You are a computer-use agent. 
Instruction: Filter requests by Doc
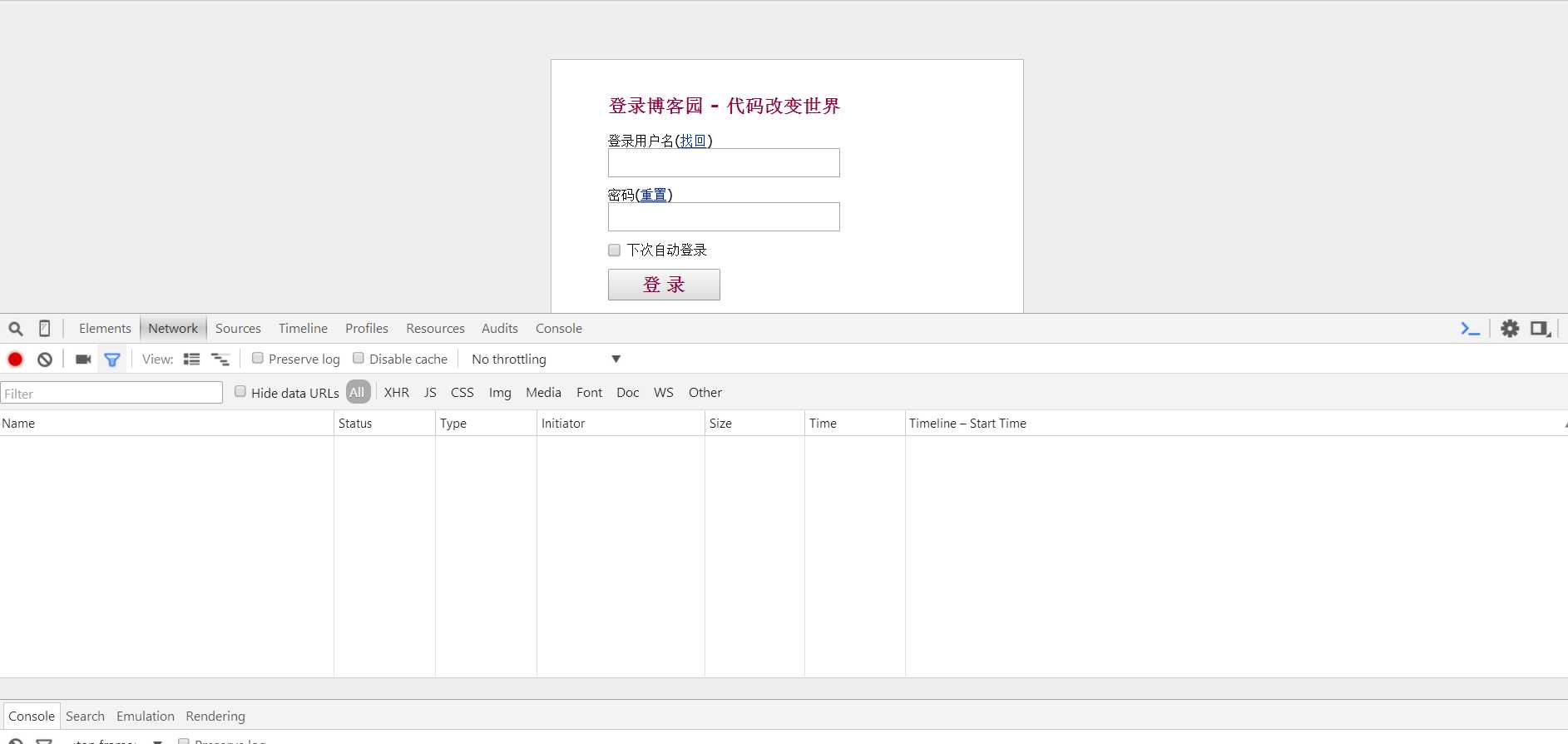pos(628,393)
